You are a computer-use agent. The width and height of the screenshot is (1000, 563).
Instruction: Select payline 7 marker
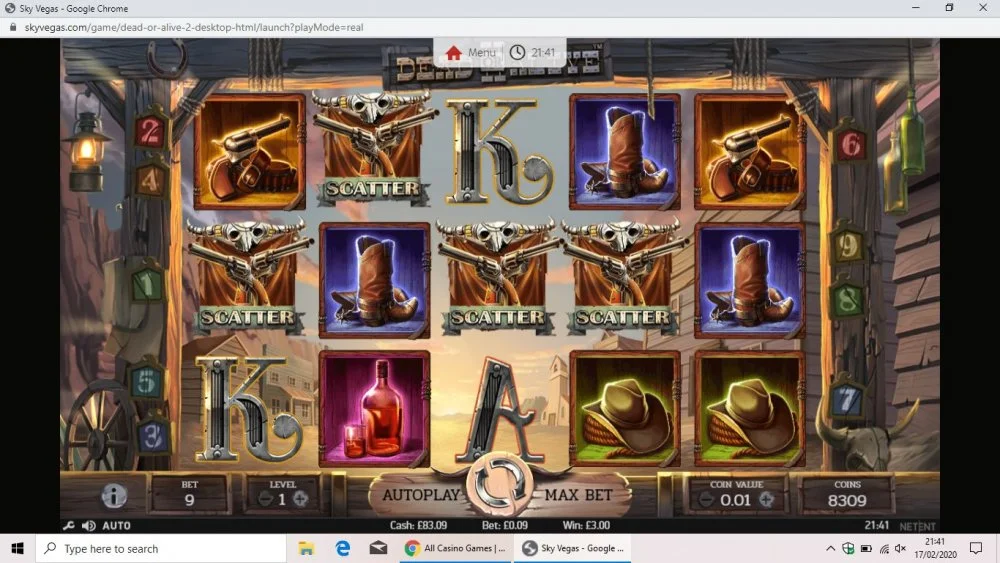pos(846,399)
